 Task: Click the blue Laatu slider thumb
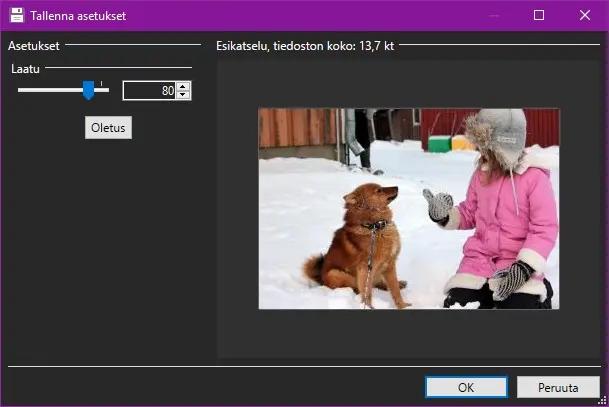pyautogui.click(x=88, y=91)
